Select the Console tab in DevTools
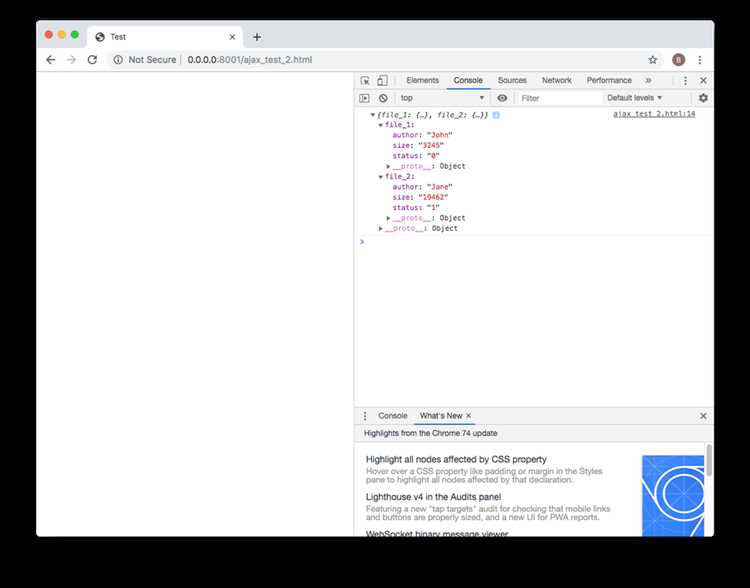 [x=468, y=80]
